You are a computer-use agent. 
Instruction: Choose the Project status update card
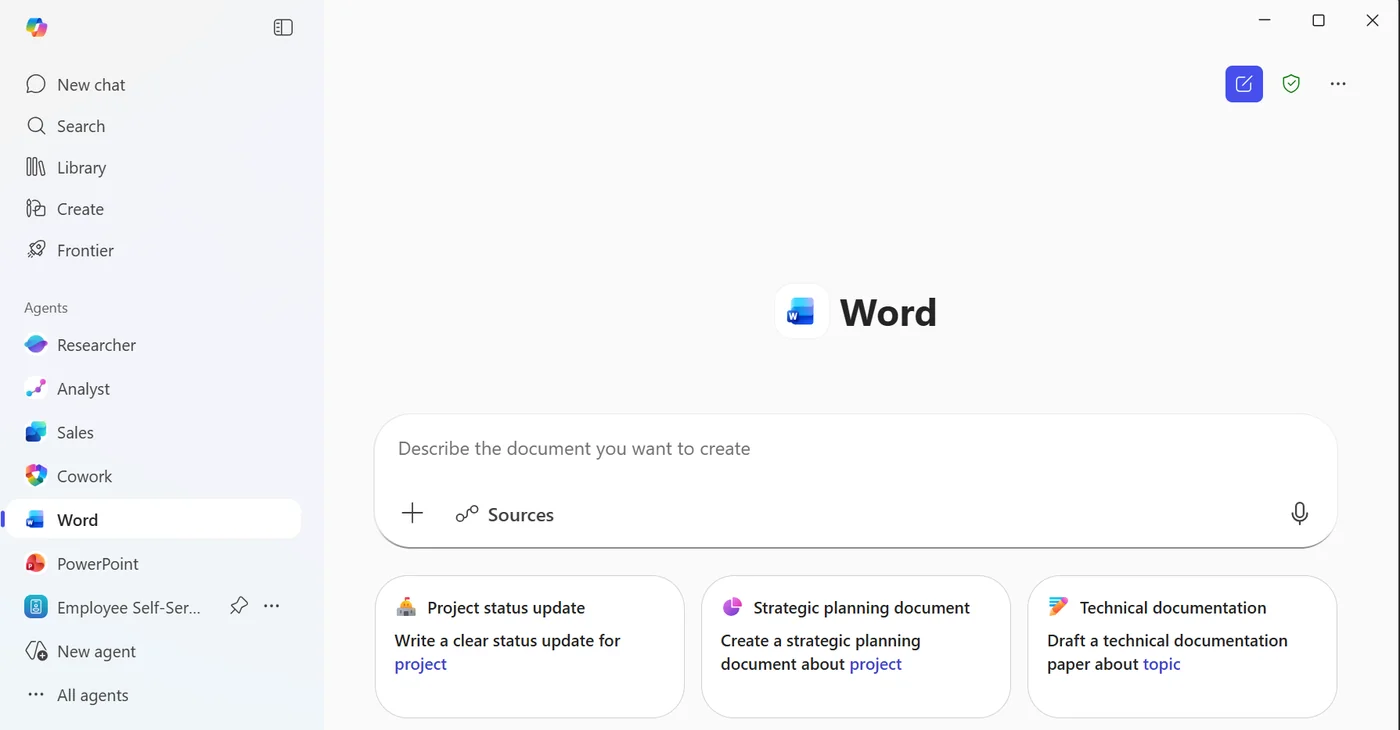pos(530,646)
